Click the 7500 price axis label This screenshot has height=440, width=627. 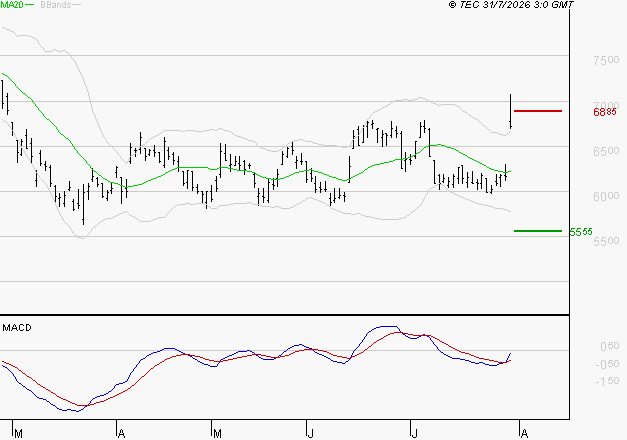pyautogui.click(x=606, y=60)
